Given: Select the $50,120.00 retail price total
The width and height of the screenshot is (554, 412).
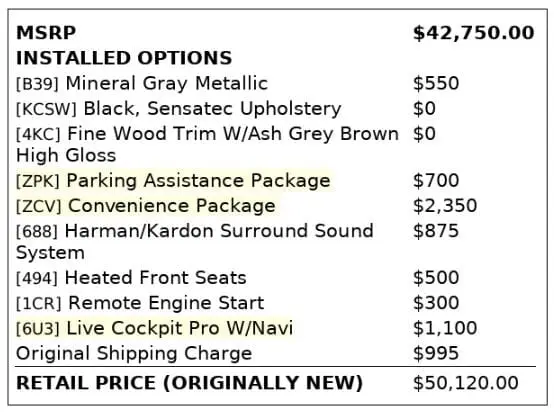Looking at the screenshot, I should [x=466, y=383].
